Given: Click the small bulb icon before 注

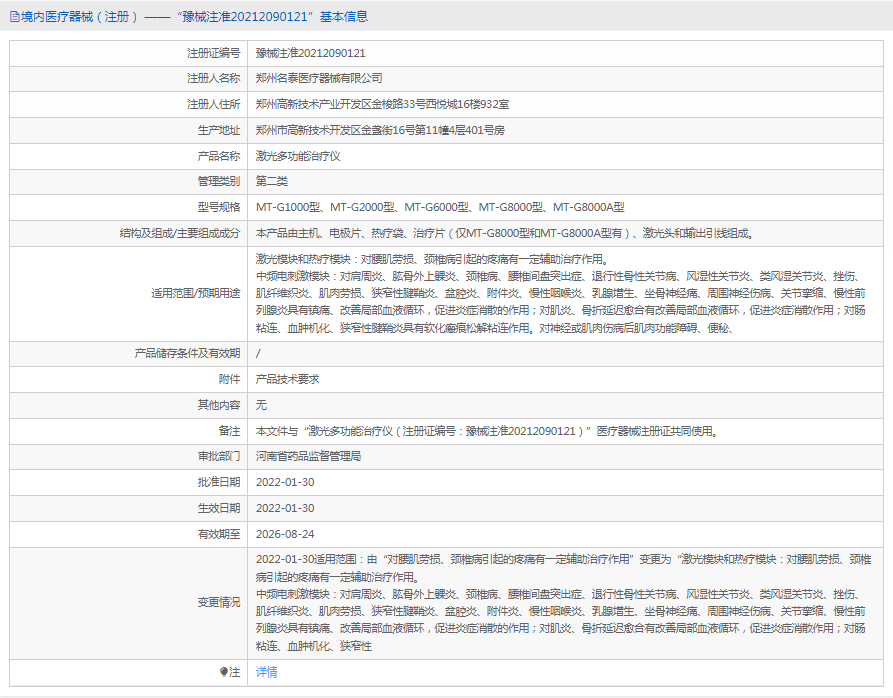Looking at the screenshot, I should 224,672.
